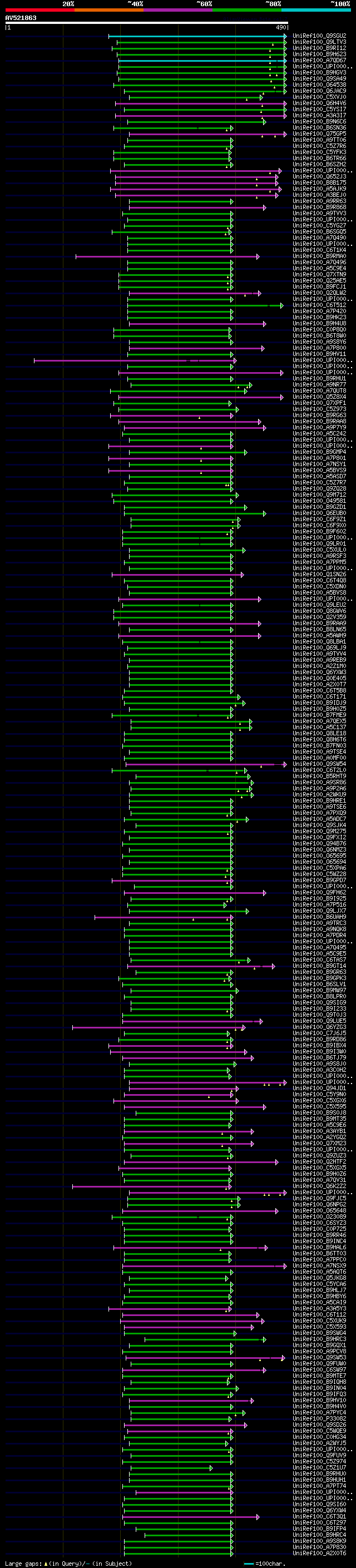Select label UniRef100_C6T3Q1

tap(319, 1516)
